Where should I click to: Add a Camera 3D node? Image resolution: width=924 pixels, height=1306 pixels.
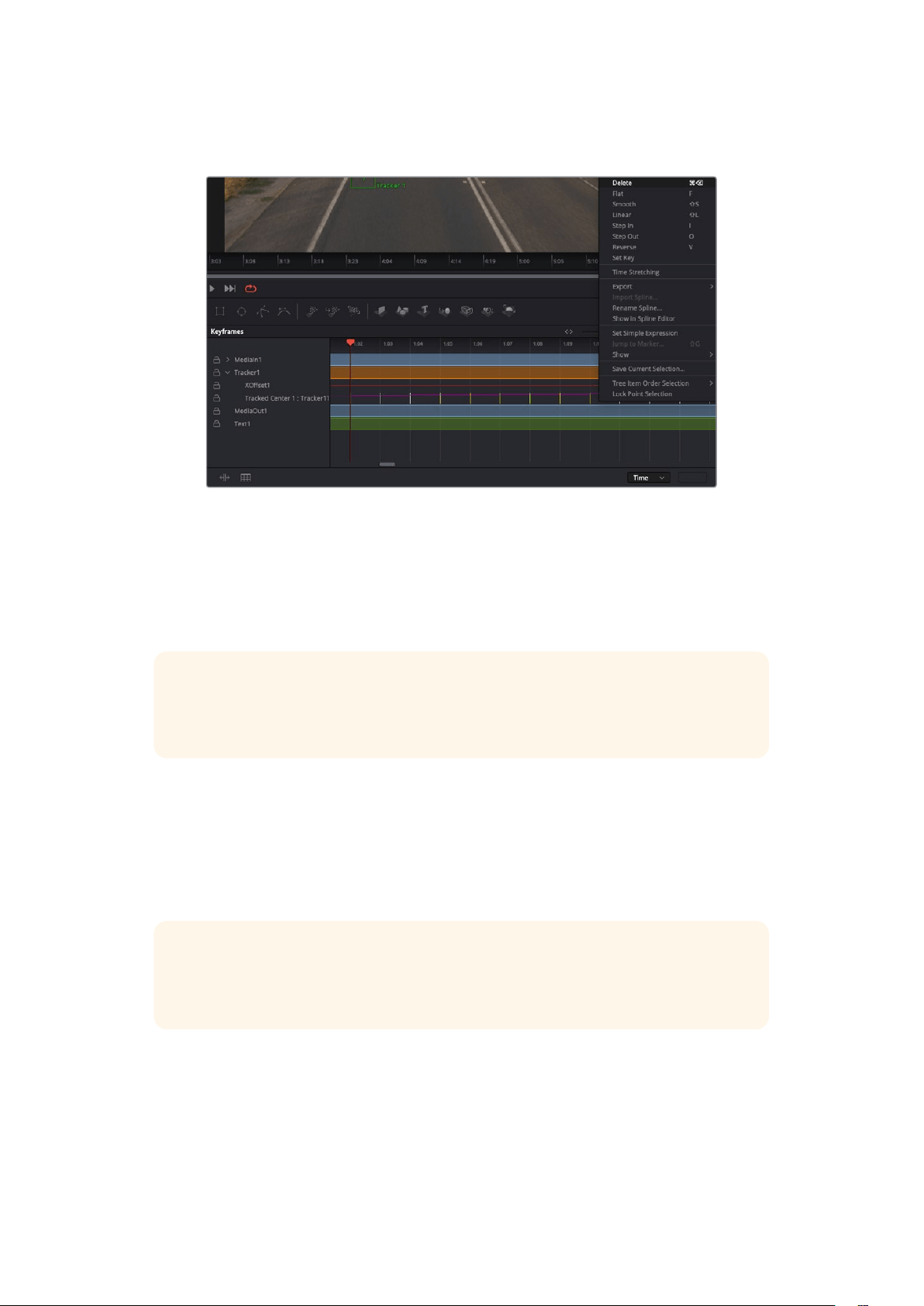click(x=467, y=311)
